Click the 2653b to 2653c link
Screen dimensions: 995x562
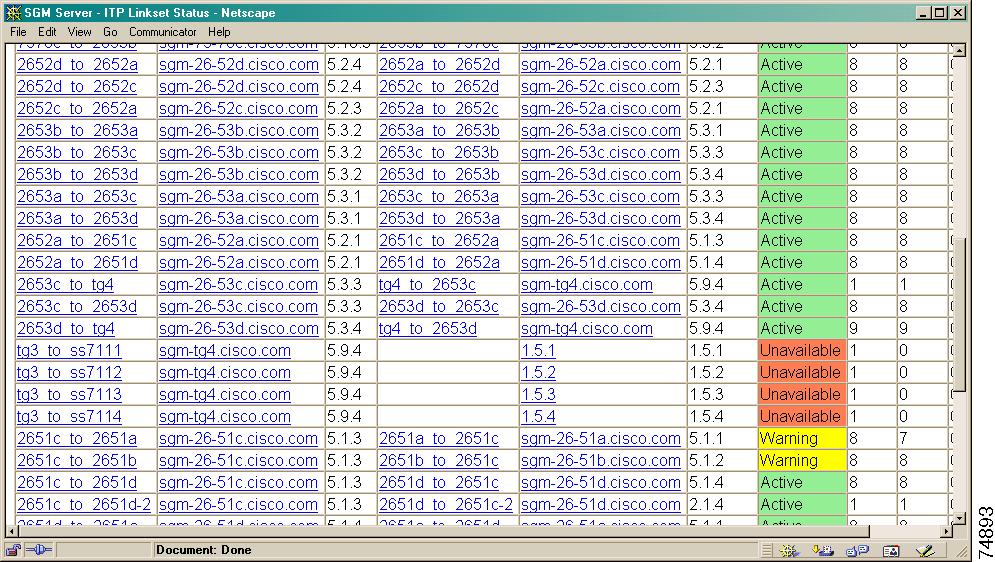tap(77, 153)
